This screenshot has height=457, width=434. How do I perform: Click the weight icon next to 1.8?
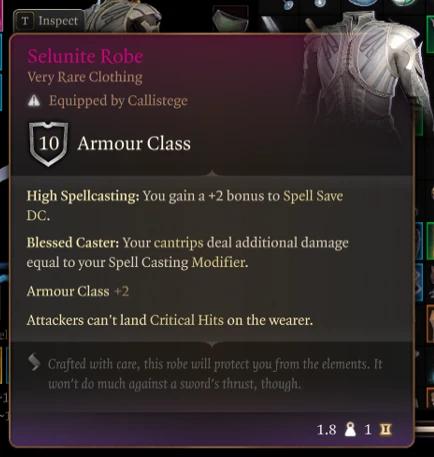pyautogui.click(x=350, y=429)
